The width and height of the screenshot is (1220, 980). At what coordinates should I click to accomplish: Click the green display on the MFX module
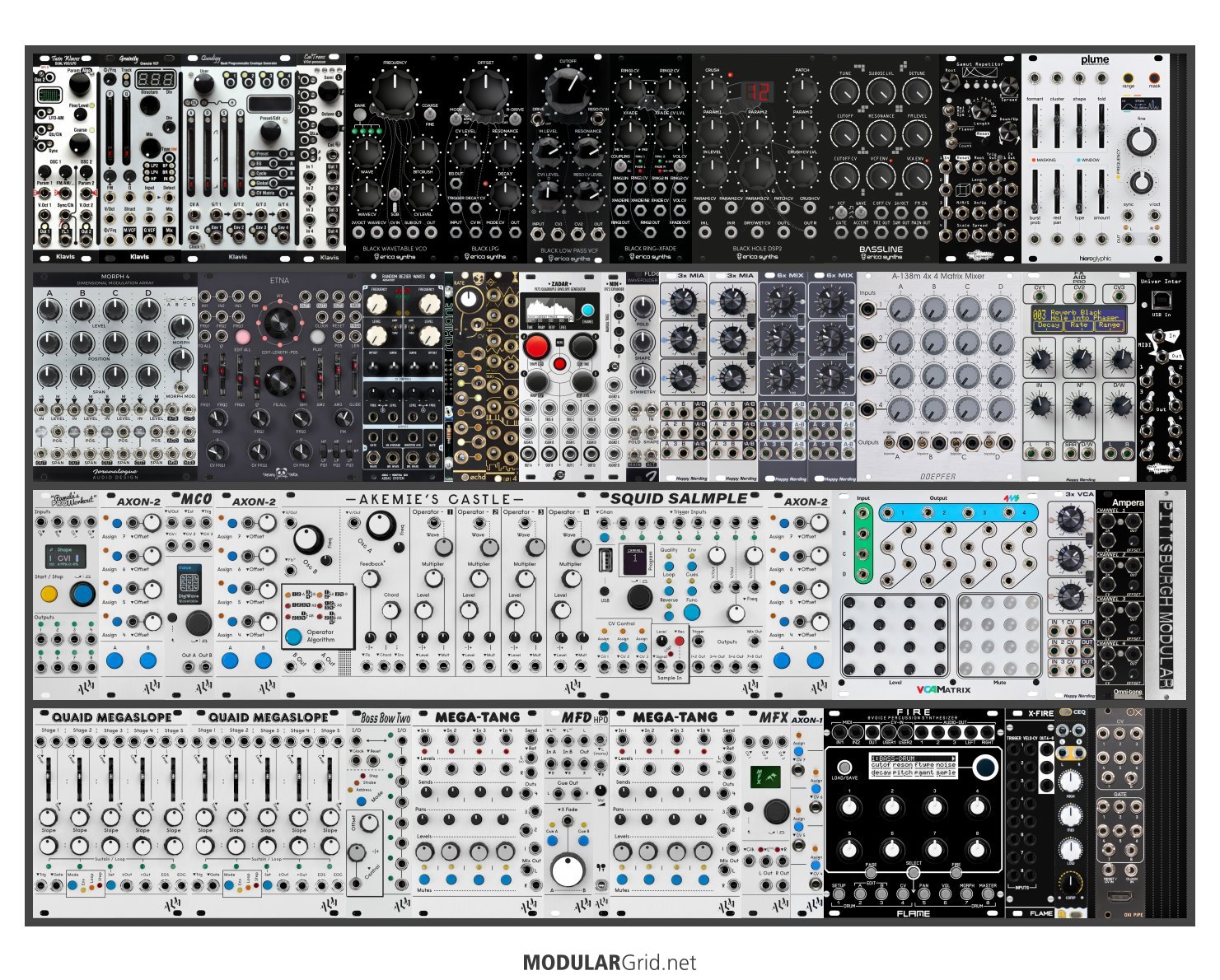point(765,777)
